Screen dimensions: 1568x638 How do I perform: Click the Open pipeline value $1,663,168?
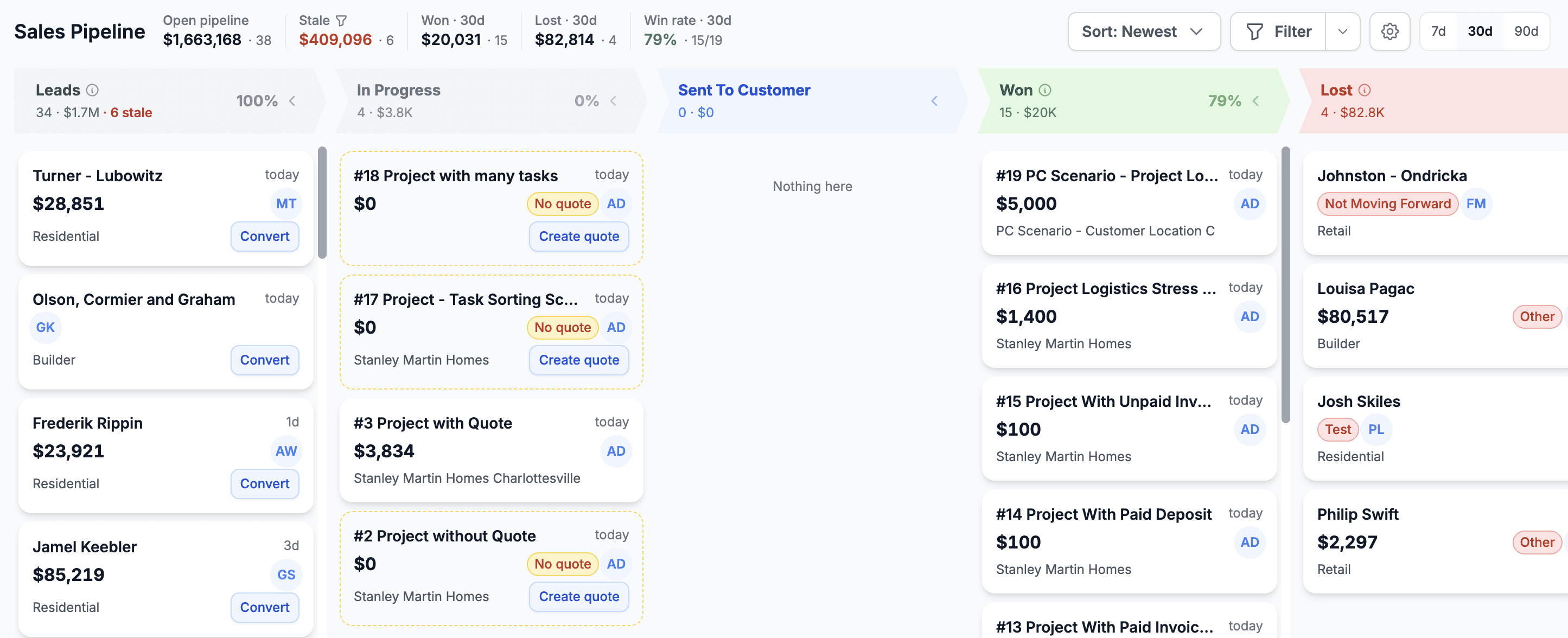pyautogui.click(x=202, y=40)
